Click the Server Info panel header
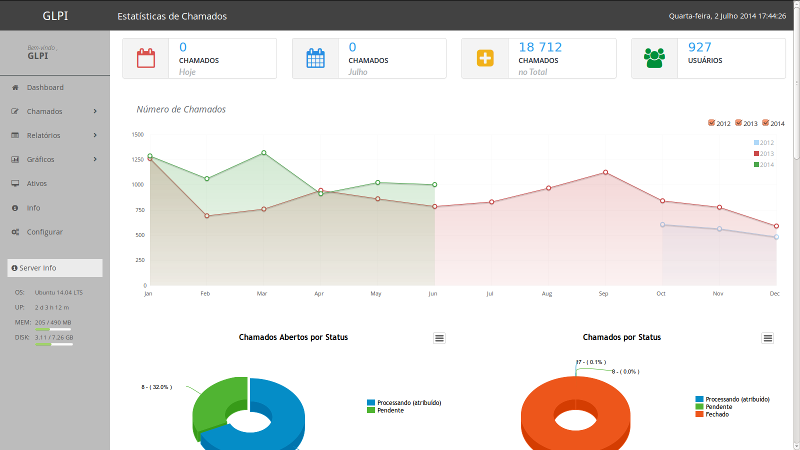Image resolution: width=800 pixels, height=450 pixels. point(55,268)
